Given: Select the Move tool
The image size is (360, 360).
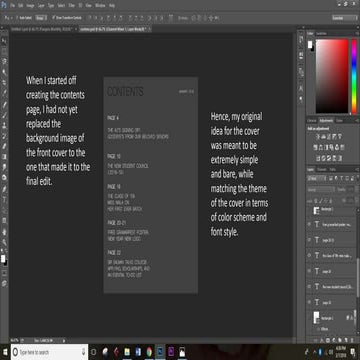Looking at the screenshot, I should coord(4,40).
